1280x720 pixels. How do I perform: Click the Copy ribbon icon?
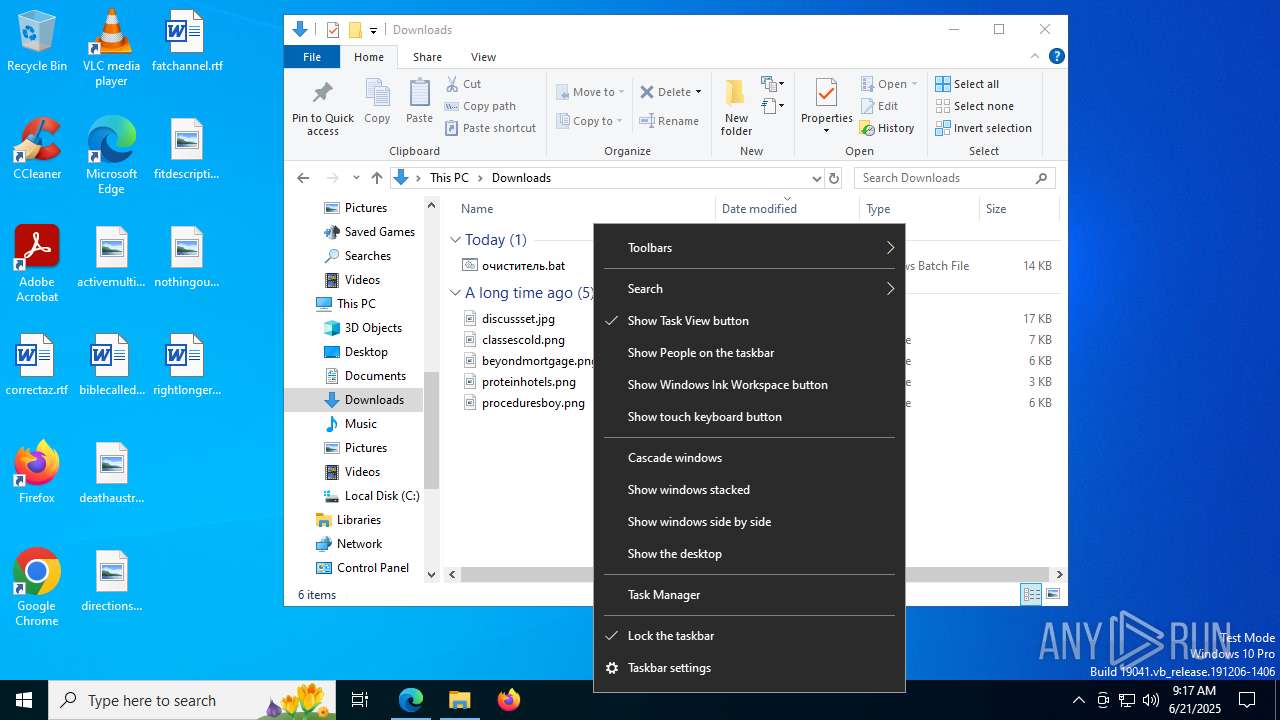[377, 101]
